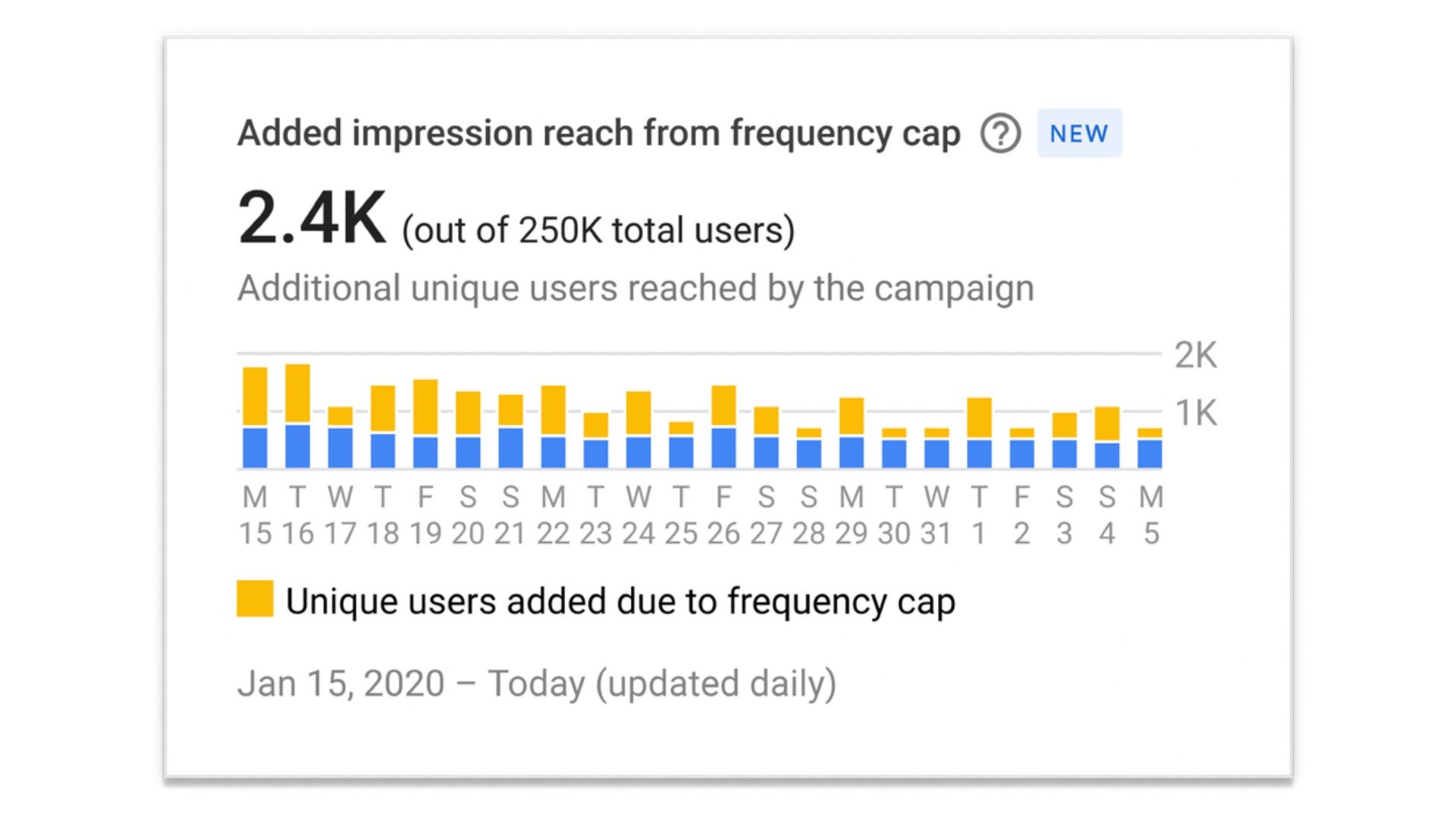
Task: Select the NEW badge label
Action: (x=1078, y=133)
